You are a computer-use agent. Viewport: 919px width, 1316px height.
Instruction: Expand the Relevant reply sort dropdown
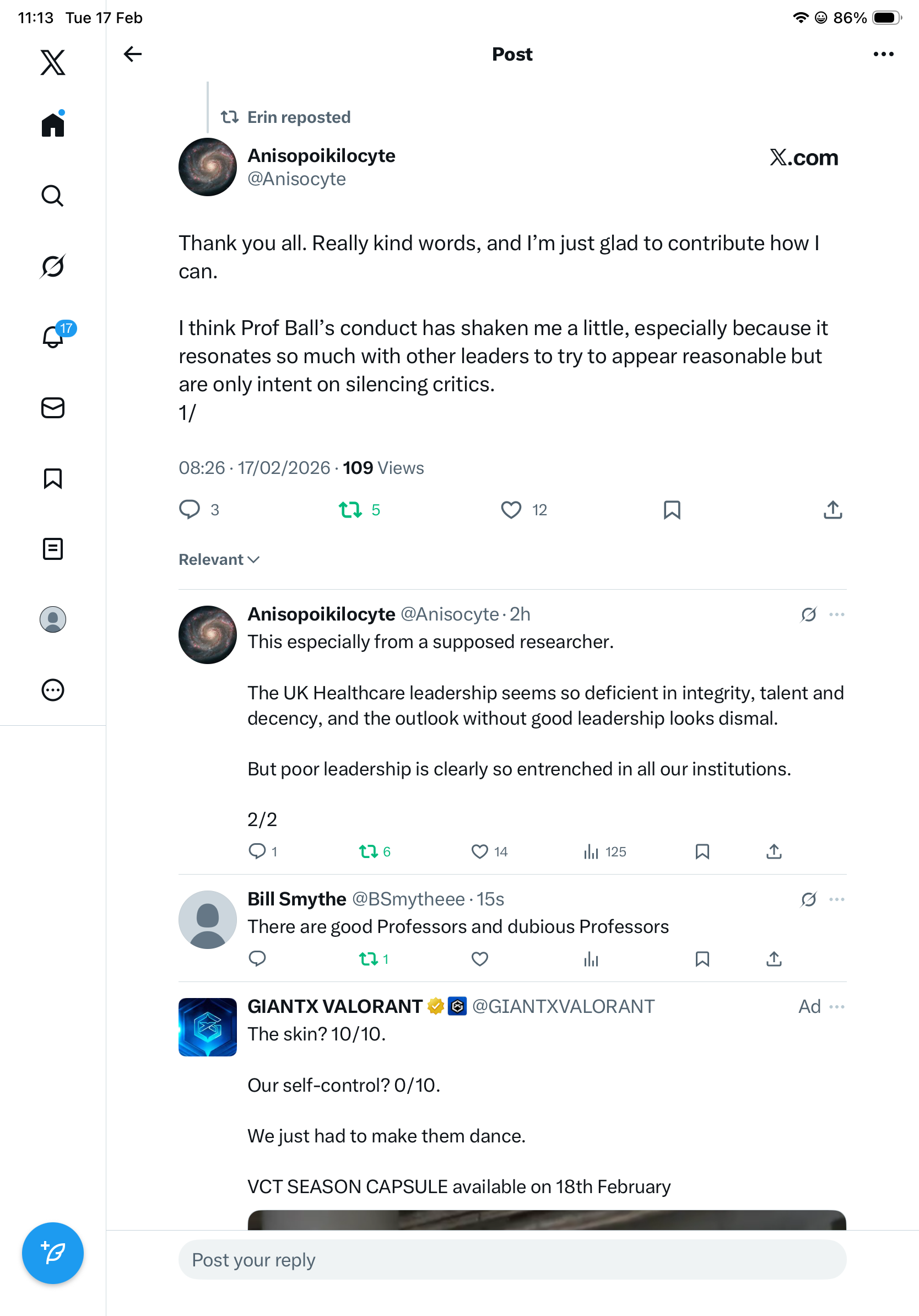click(219, 559)
